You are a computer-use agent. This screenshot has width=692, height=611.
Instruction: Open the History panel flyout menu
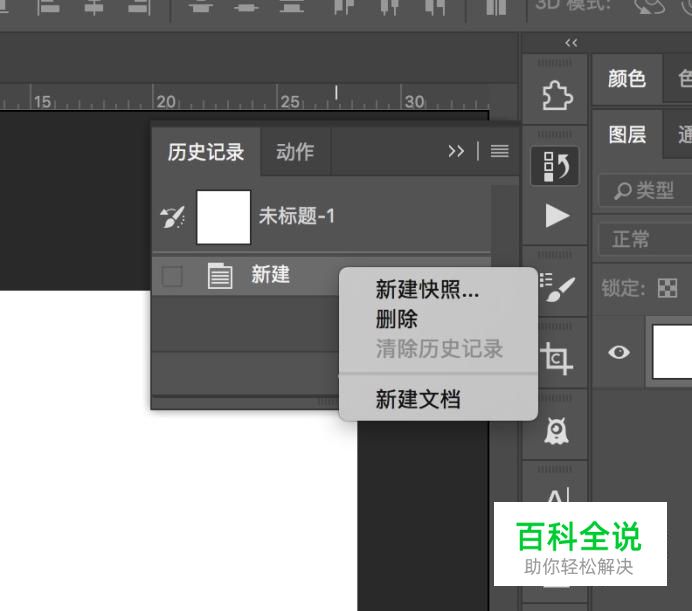point(500,151)
